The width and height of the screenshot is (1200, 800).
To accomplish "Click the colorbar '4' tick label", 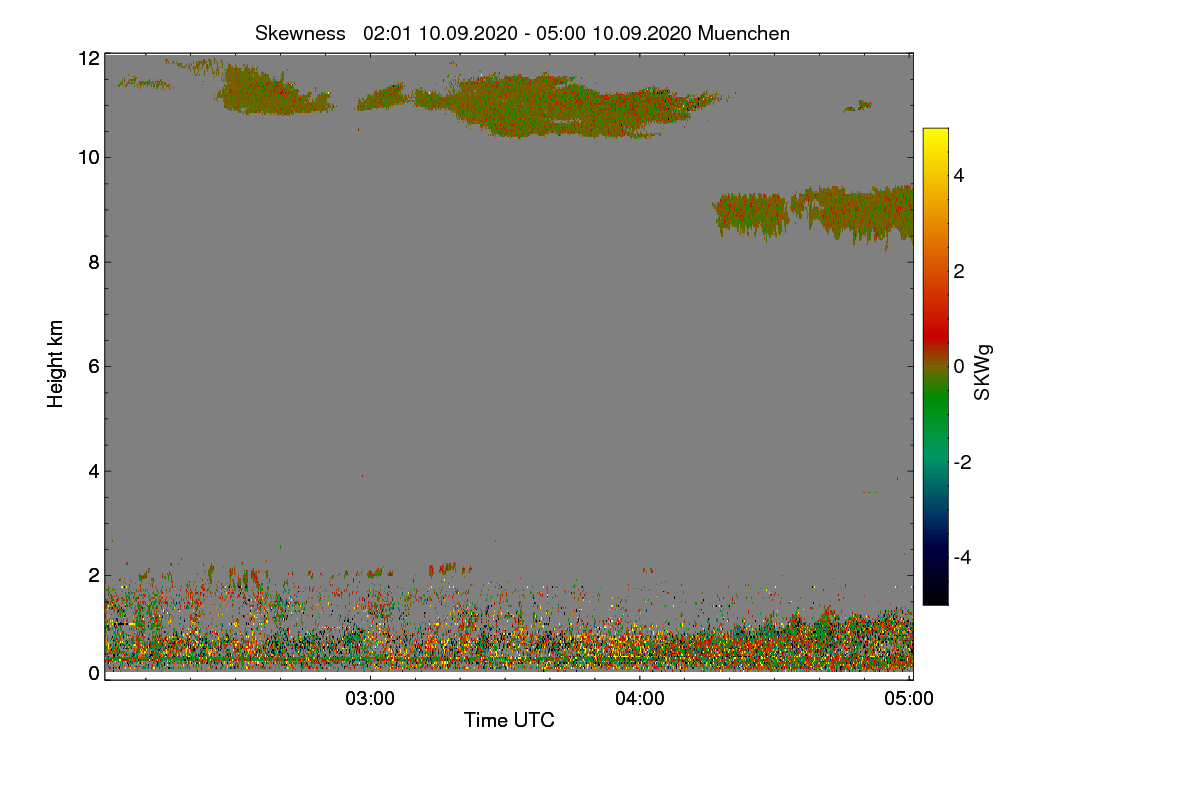I will tap(959, 175).
